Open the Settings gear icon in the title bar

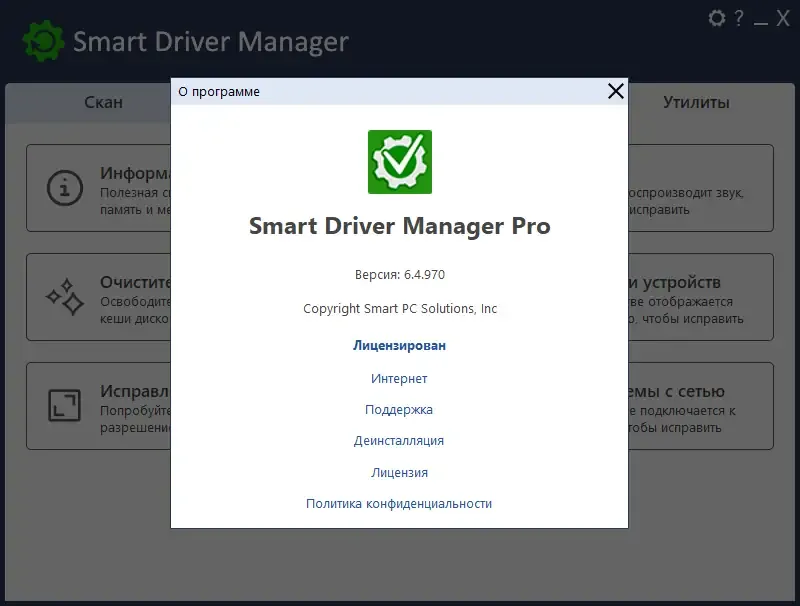[x=716, y=18]
